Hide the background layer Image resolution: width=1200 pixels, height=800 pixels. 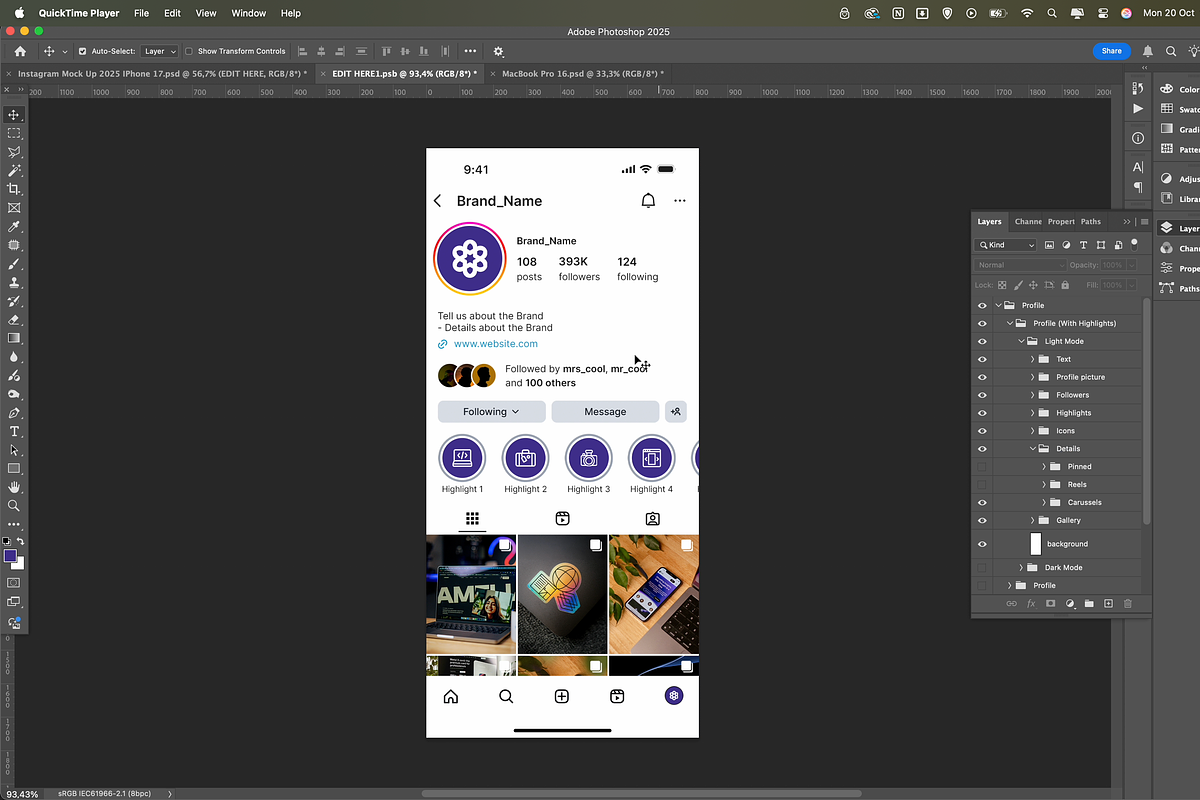pos(982,544)
